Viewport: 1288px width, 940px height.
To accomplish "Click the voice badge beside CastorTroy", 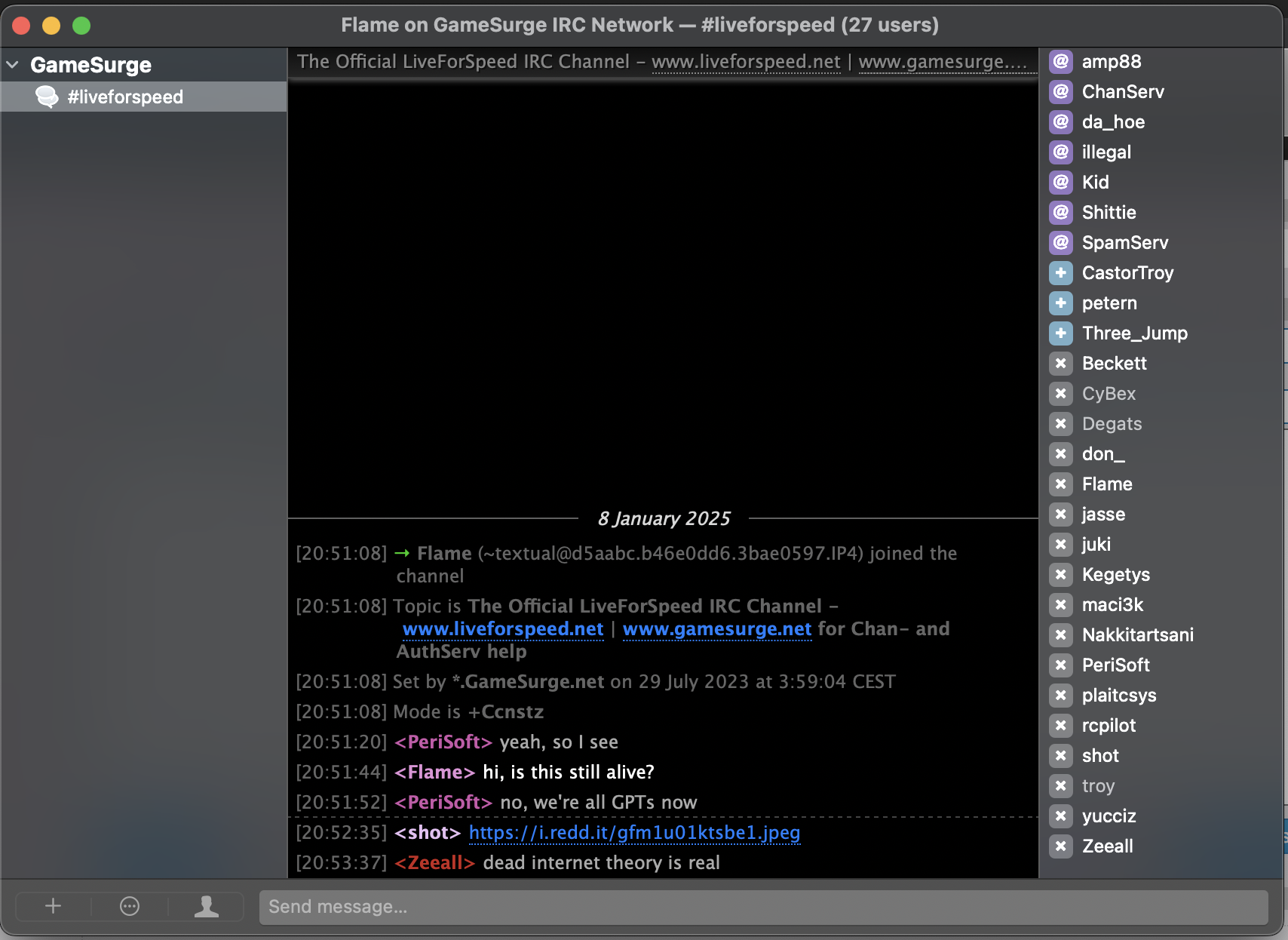I will click(x=1061, y=272).
